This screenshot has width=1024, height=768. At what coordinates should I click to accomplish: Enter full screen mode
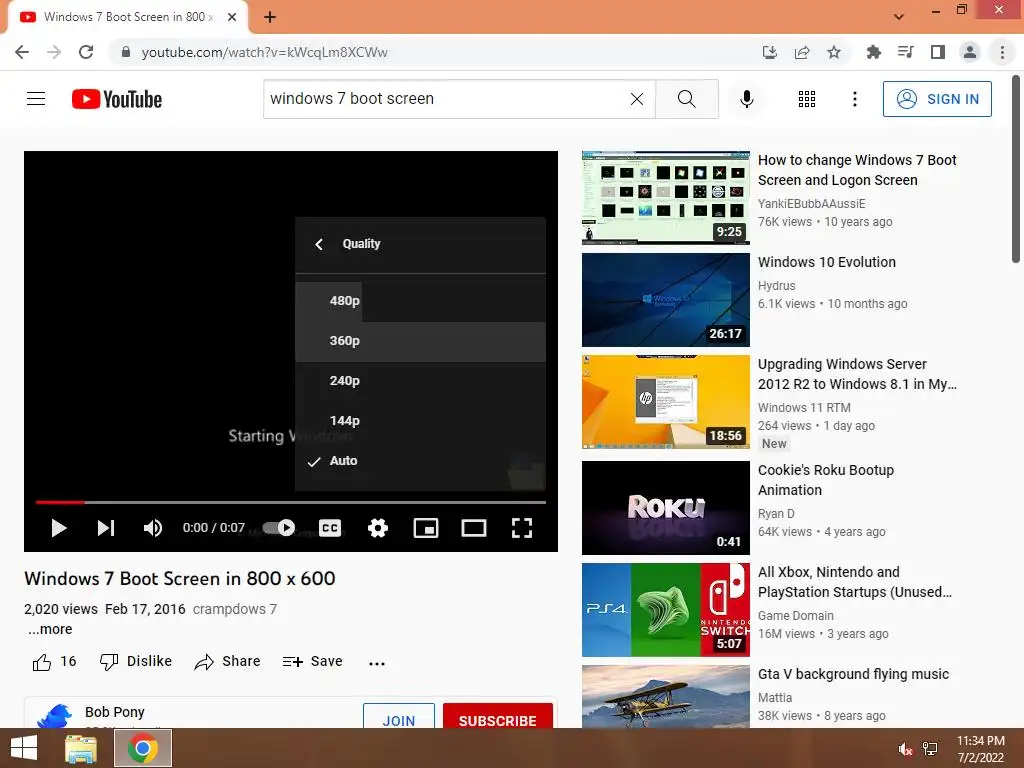[522, 528]
